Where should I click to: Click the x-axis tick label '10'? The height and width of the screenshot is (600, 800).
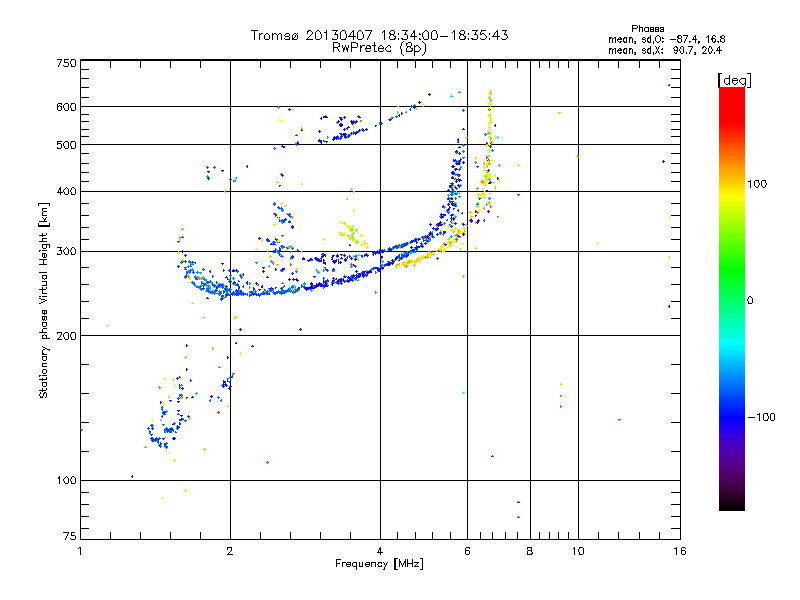[578, 551]
